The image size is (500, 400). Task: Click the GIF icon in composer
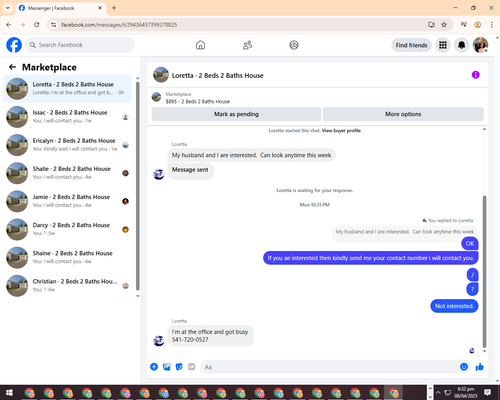click(191, 367)
